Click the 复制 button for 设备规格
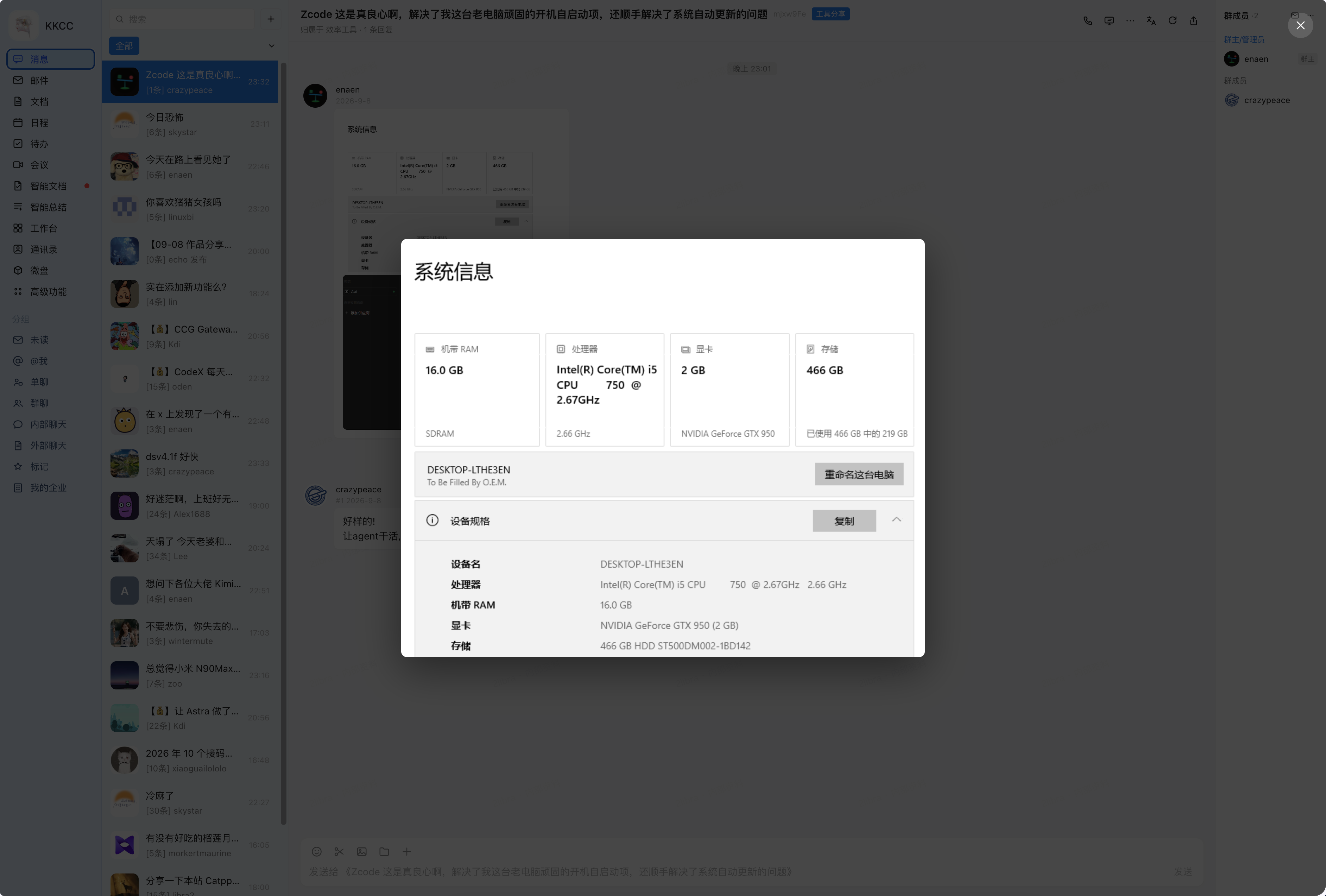The image size is (1326, 896). 844,521
